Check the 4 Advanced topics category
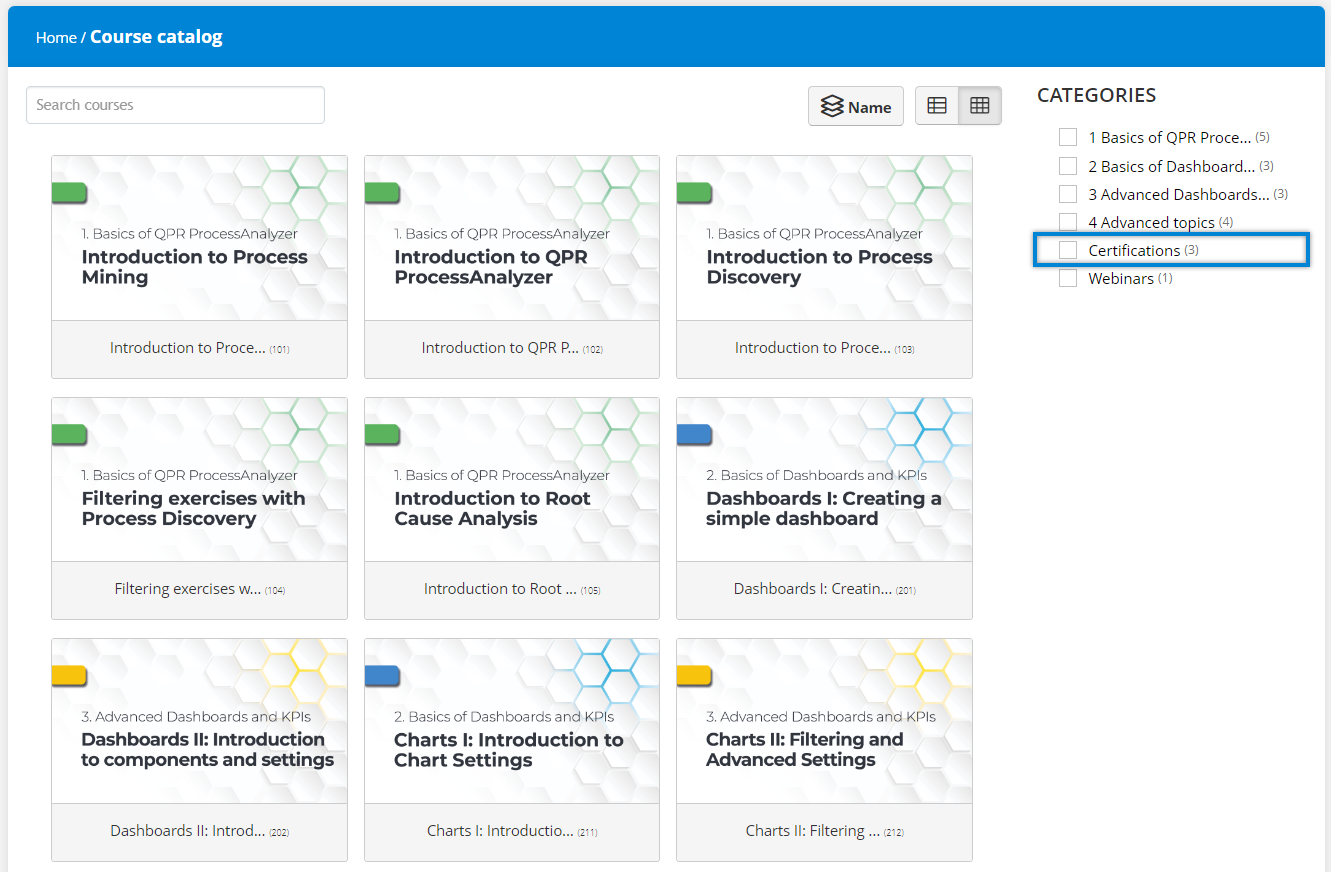 click(x=1068, y=222)
